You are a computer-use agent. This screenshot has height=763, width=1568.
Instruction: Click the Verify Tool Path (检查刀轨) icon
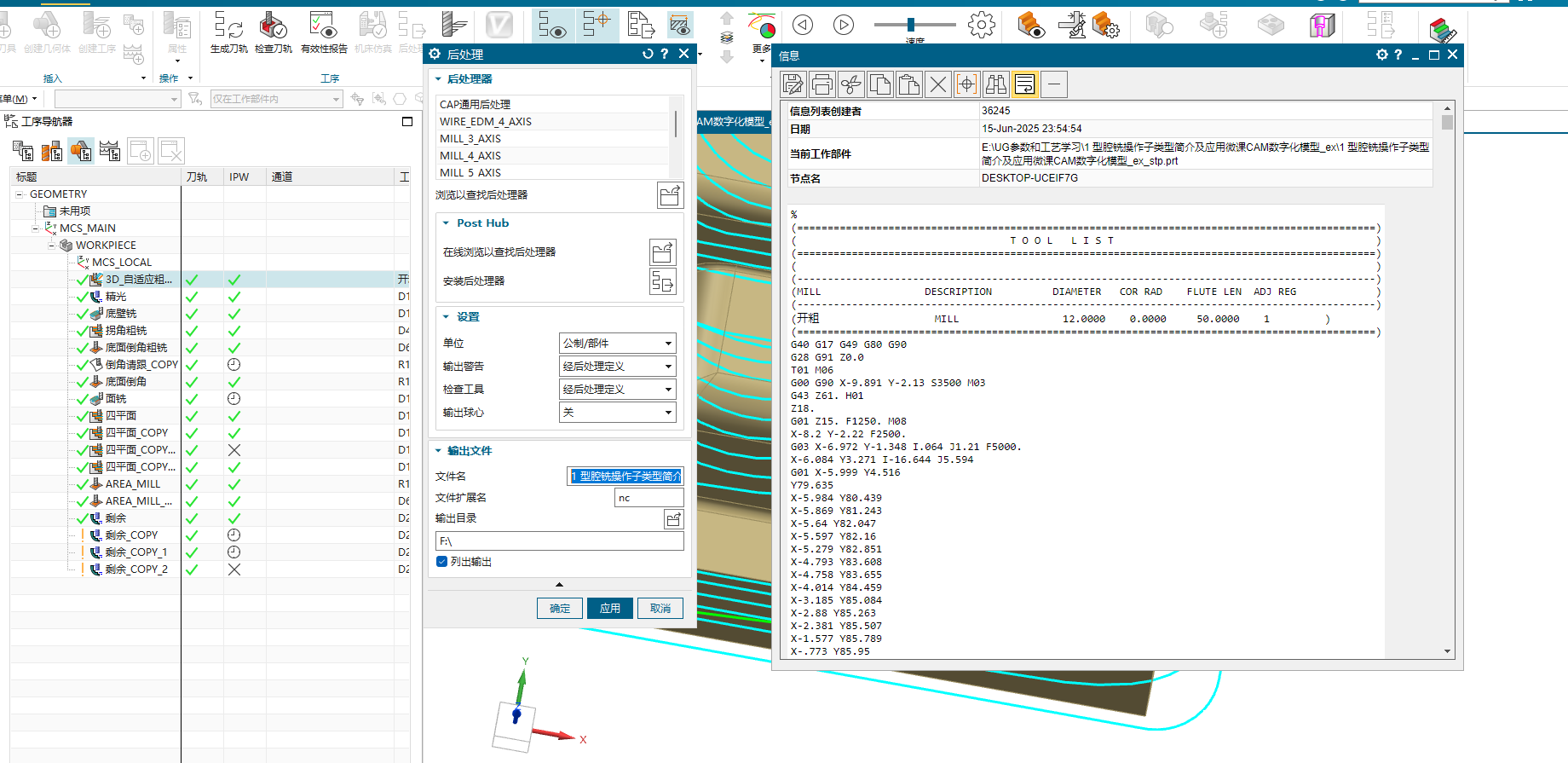point(273,28)
